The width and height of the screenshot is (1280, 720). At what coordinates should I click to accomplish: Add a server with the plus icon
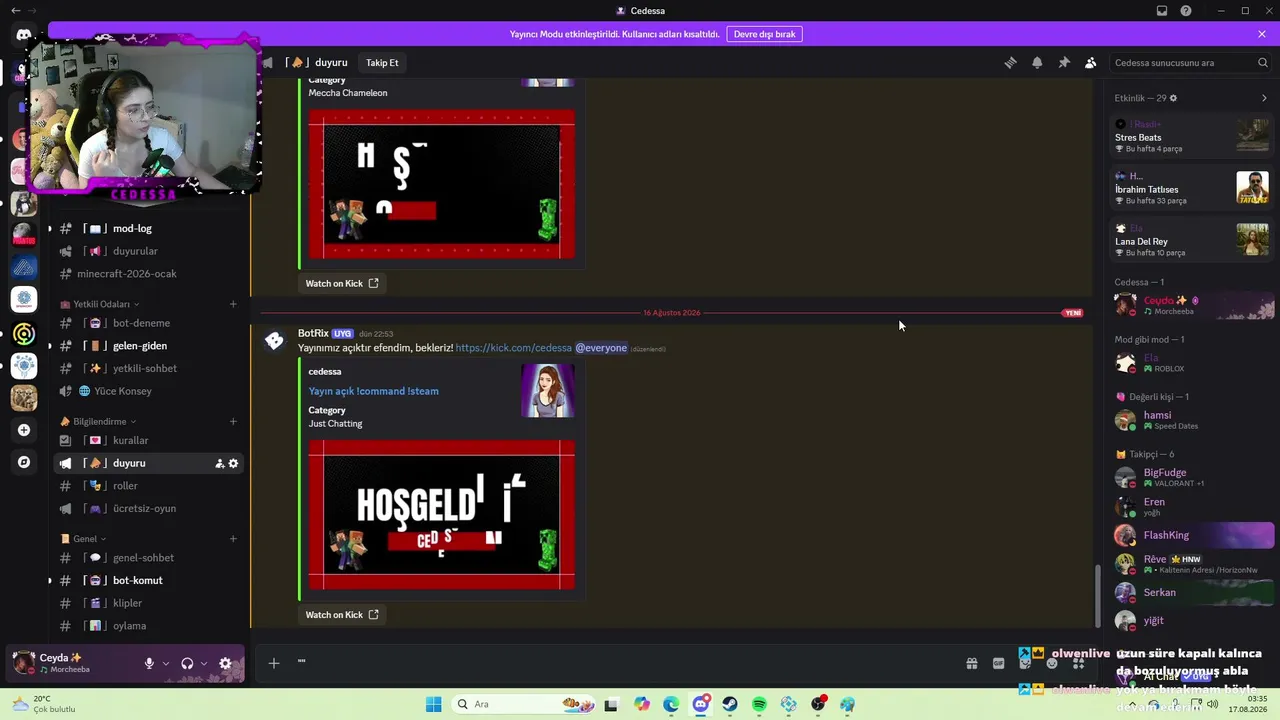tap(24, 430)
